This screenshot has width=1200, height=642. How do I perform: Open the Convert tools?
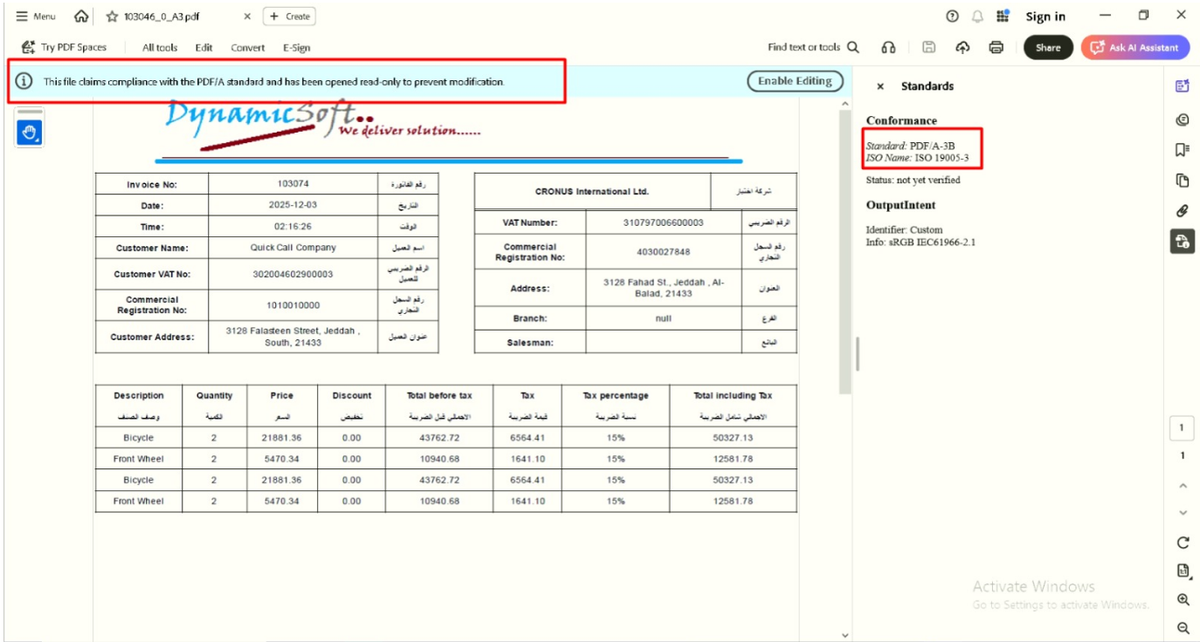[x=248, y=47]
